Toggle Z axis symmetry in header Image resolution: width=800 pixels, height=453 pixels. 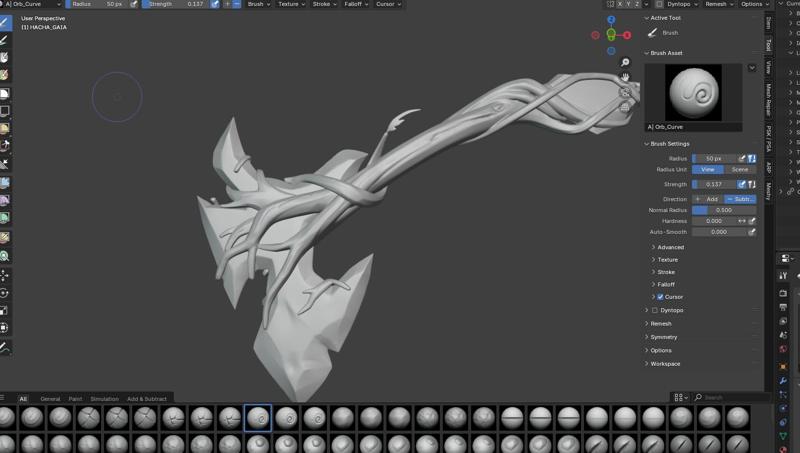[637, 4]
